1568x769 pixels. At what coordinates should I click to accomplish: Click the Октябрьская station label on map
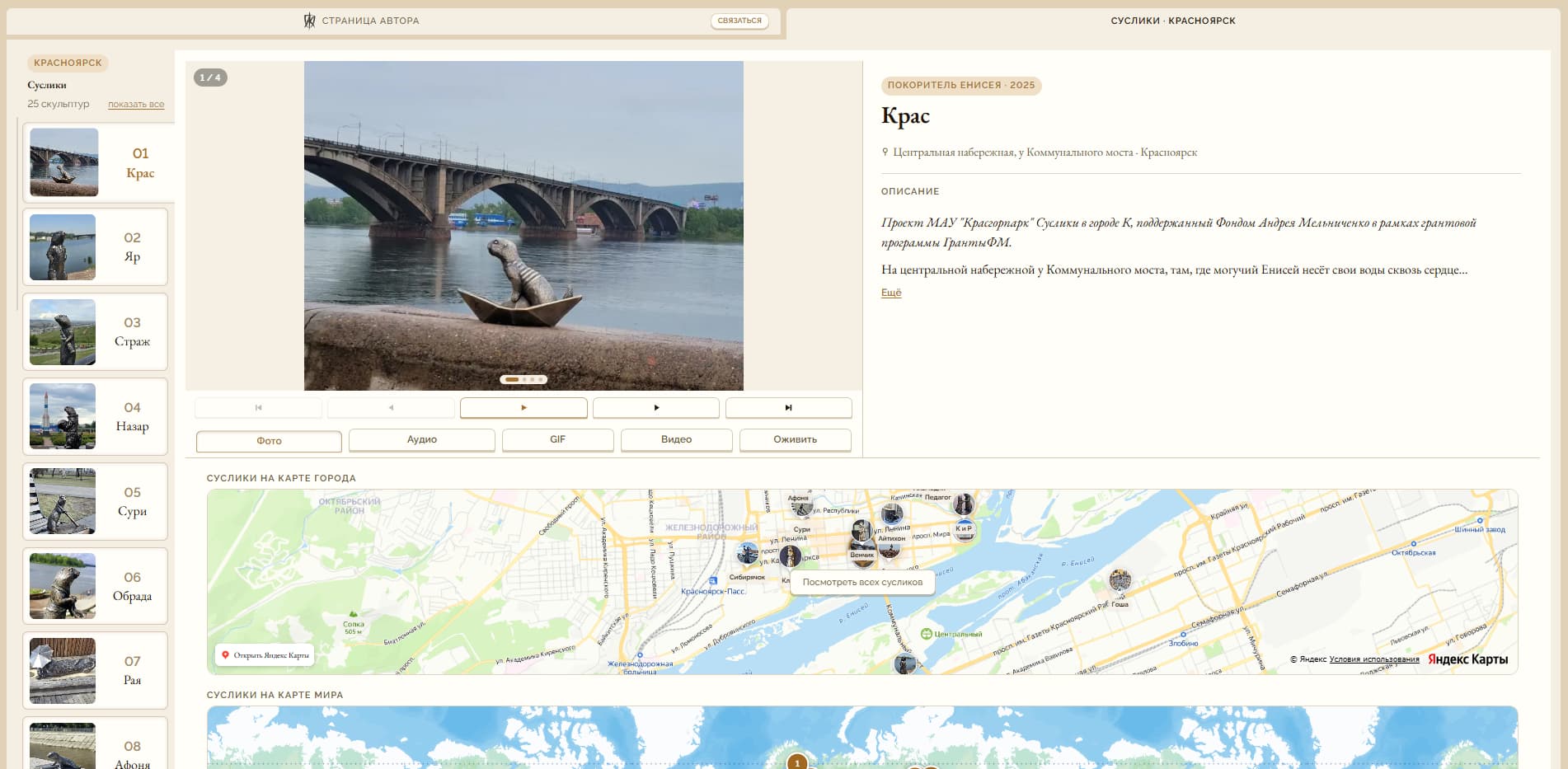(1414, 552)
